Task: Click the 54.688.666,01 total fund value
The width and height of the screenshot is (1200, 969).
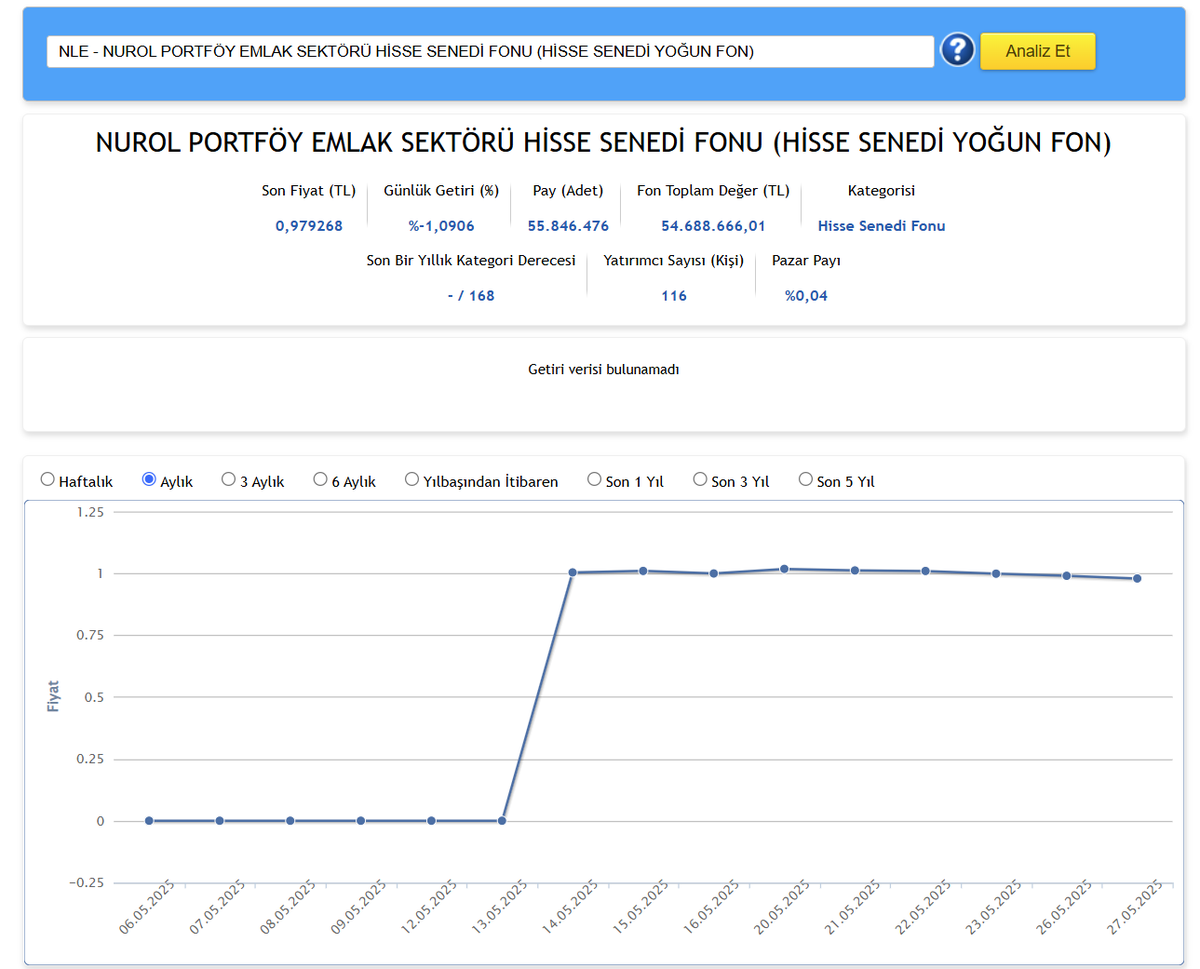Action: (x=713, y=226)
